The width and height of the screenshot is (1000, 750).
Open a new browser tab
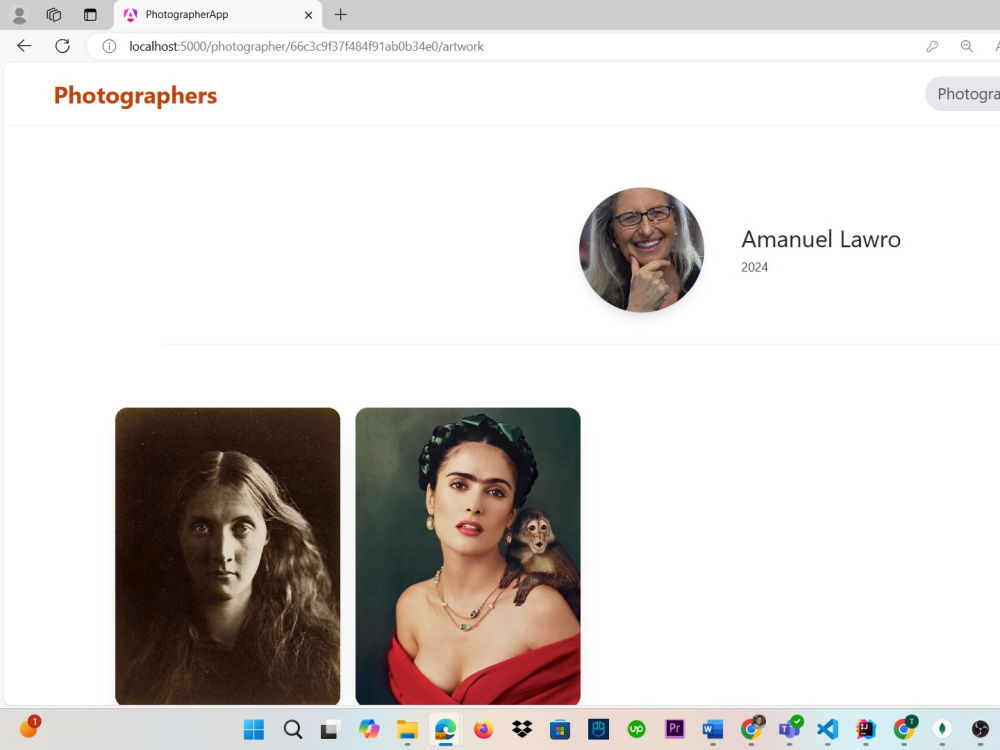coord(341,15)
